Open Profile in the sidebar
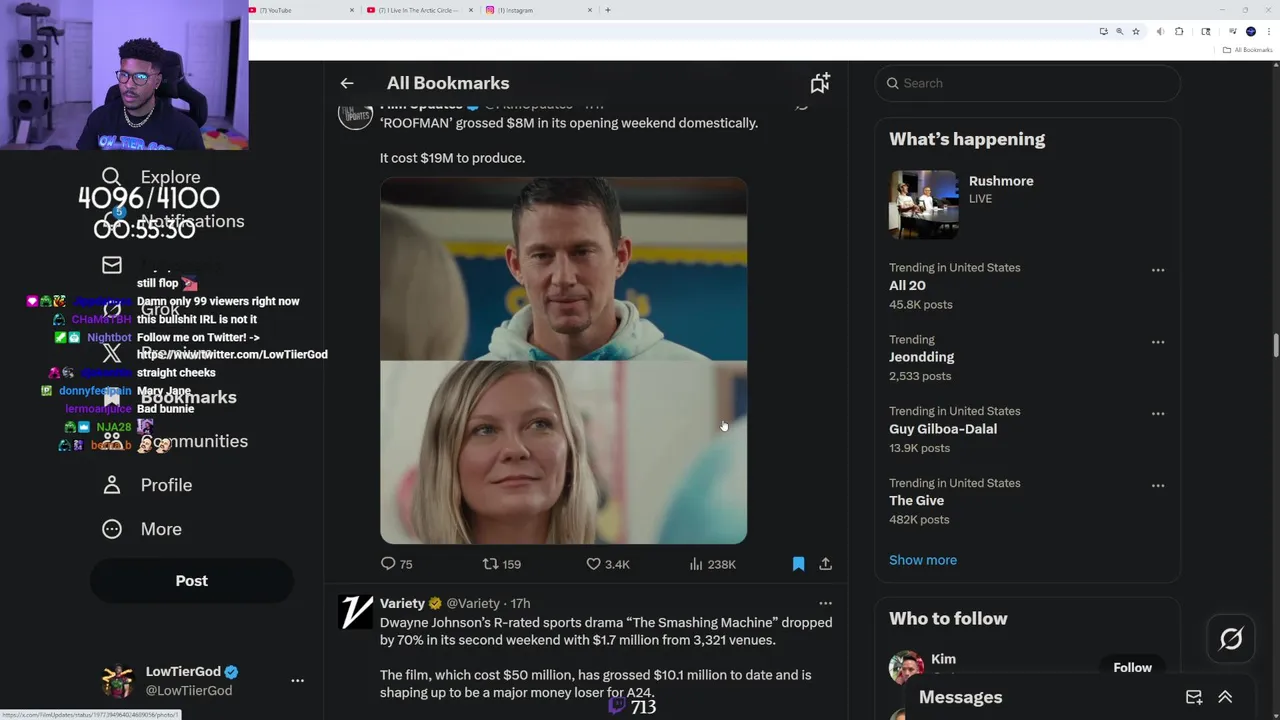 click(147, 485)
